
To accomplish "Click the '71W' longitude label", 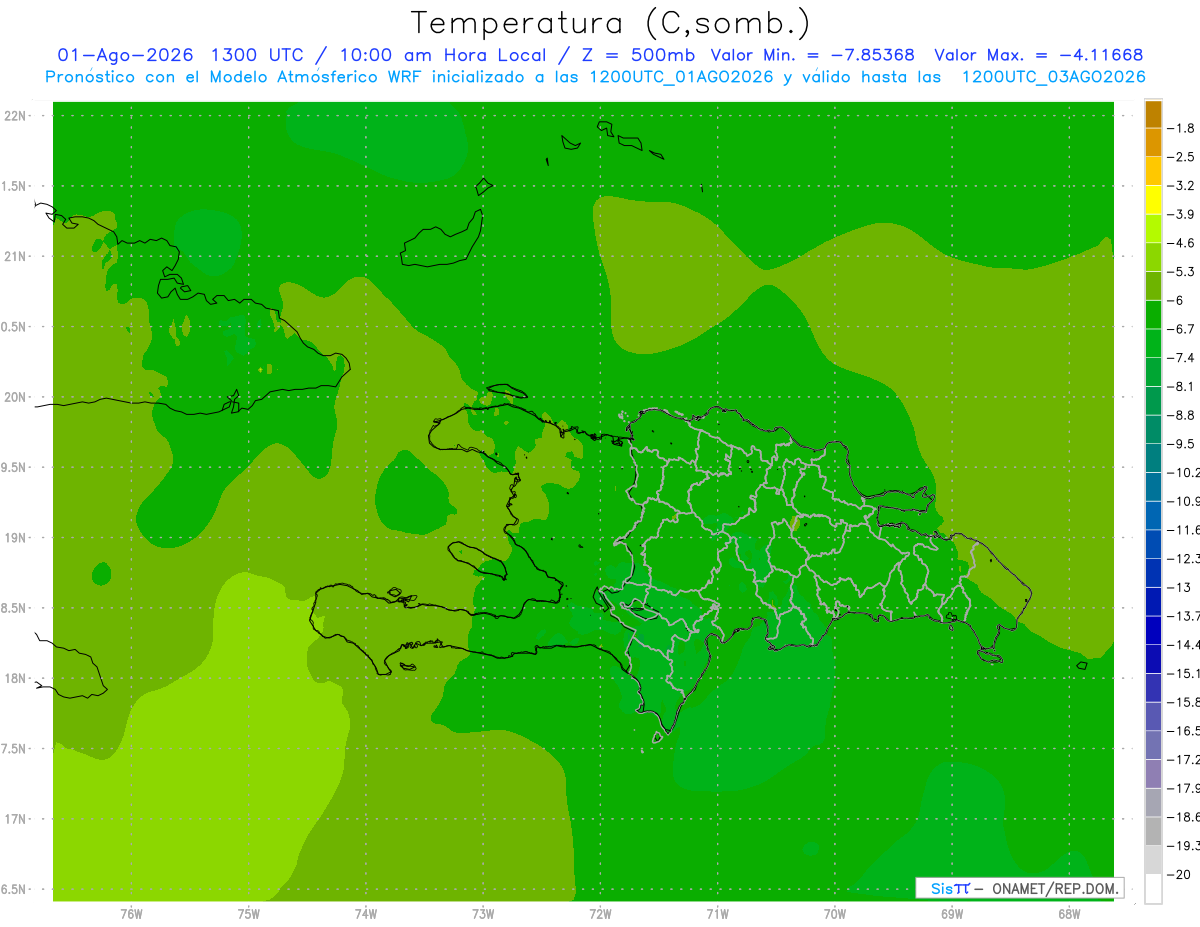I will coord(717,914).
